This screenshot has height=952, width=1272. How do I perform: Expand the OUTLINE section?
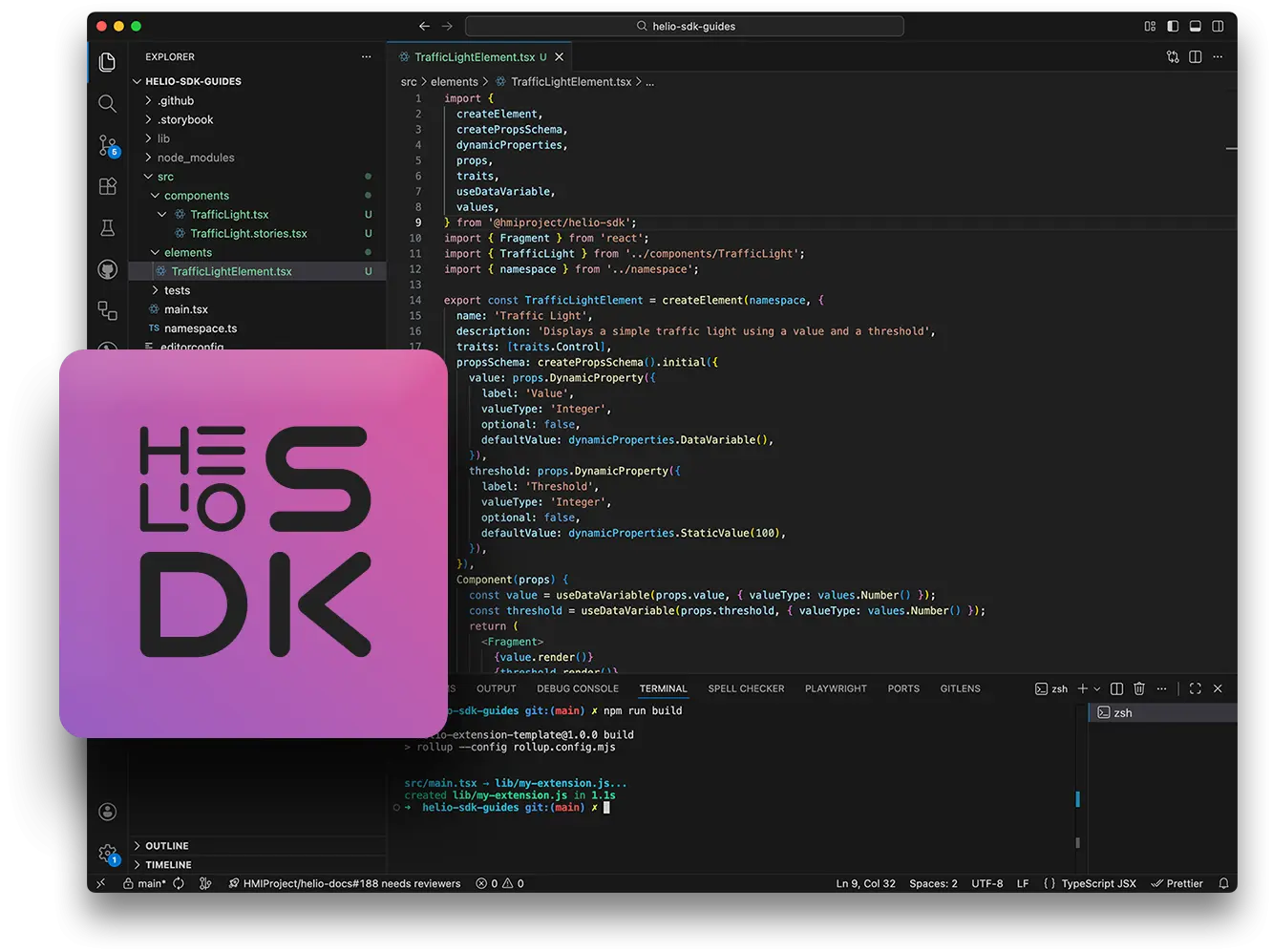166,846
